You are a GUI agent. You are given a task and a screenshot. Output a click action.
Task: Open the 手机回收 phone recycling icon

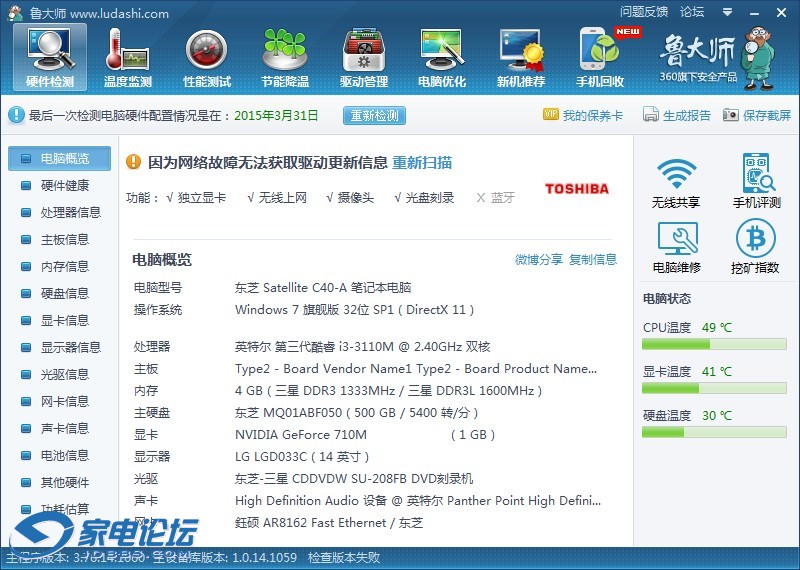(600, 56)
